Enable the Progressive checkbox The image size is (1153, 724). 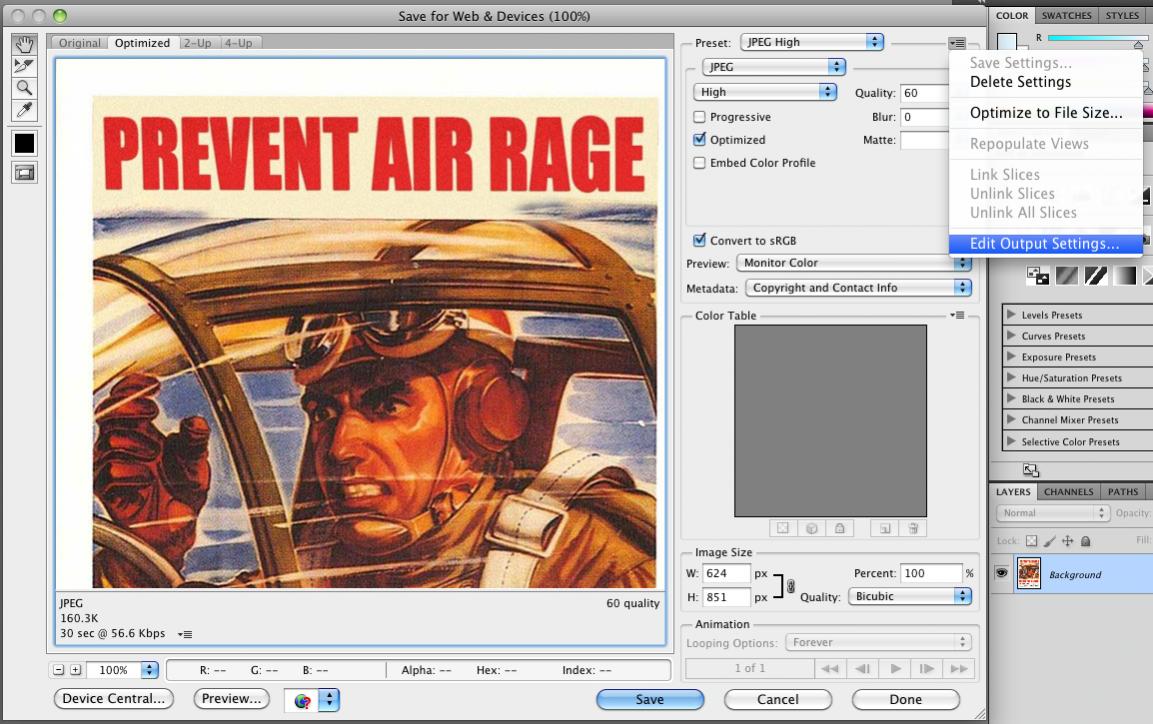(x=699, y=117)
